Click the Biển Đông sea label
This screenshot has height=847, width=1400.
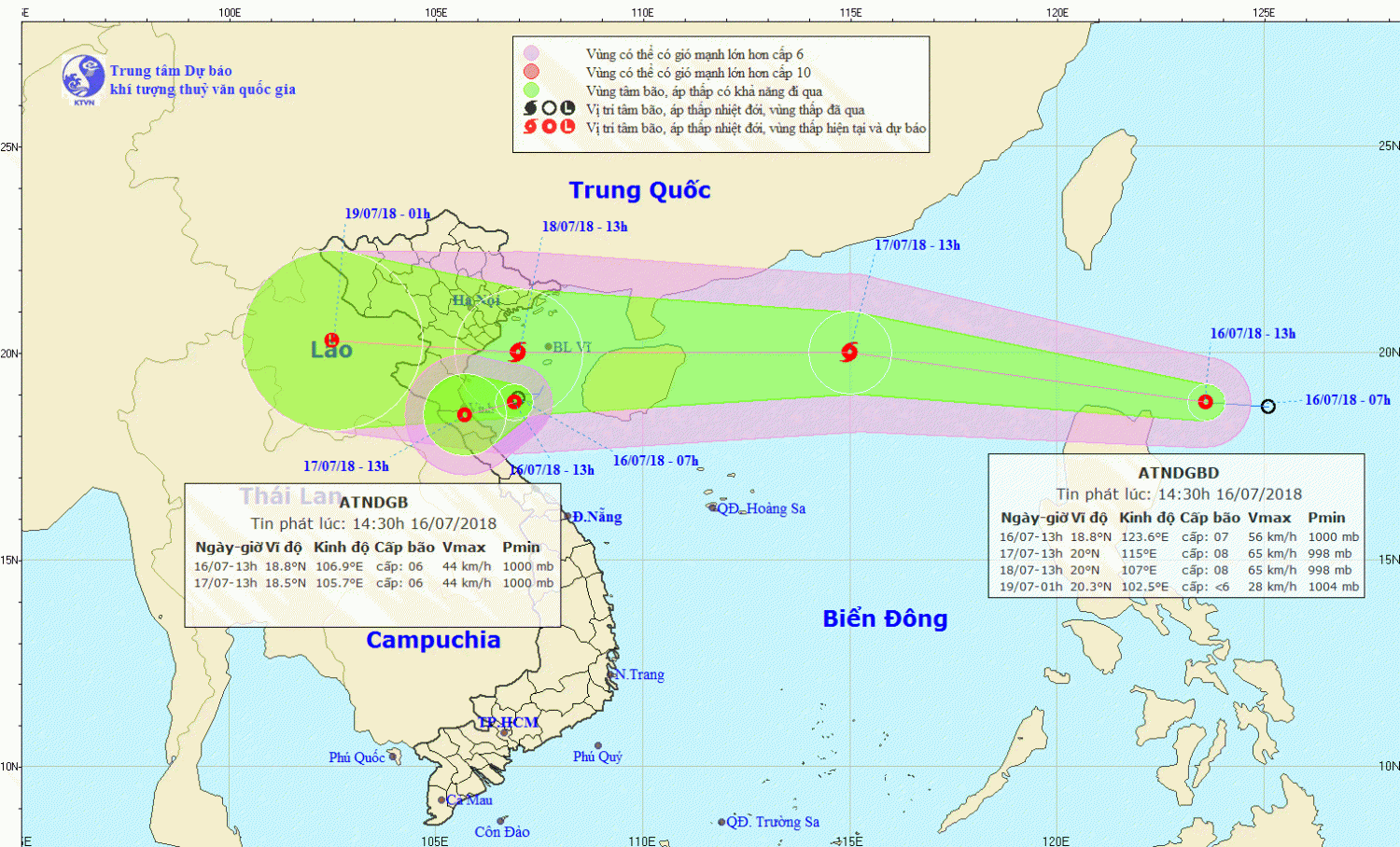885,618
